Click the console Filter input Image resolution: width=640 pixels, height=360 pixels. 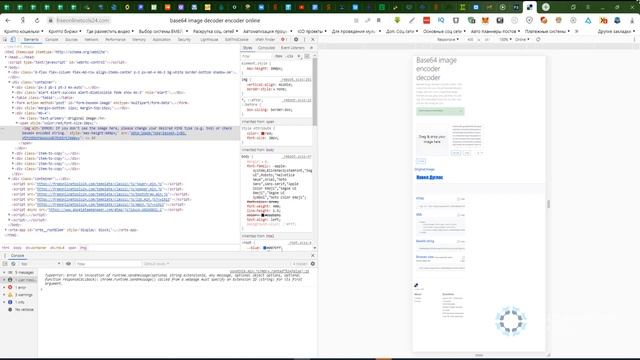point(108,264)
